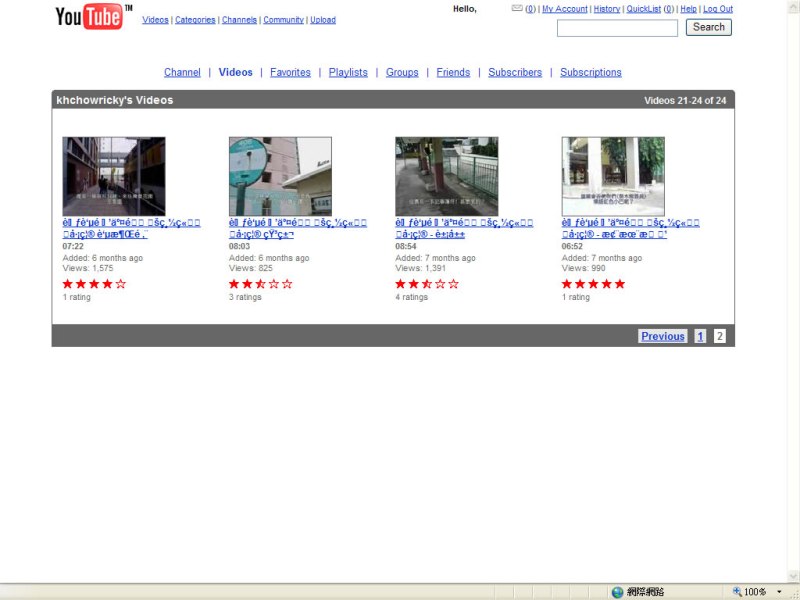The image size is (800, 600).
Task: Click the Search button
Action: click(709, 27)
